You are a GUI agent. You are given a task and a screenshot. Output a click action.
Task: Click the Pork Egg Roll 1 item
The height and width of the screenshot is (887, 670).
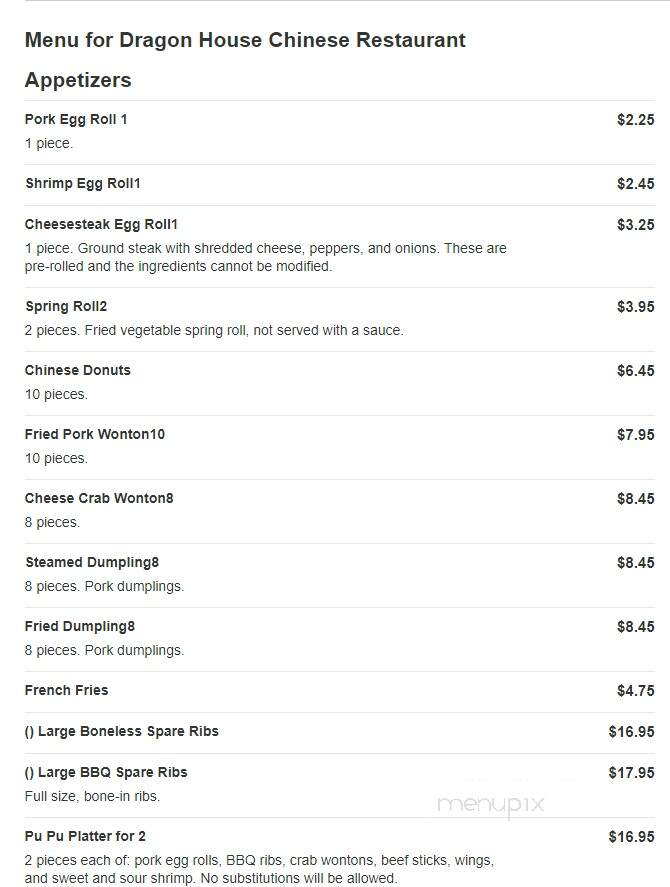coord(76,119)
